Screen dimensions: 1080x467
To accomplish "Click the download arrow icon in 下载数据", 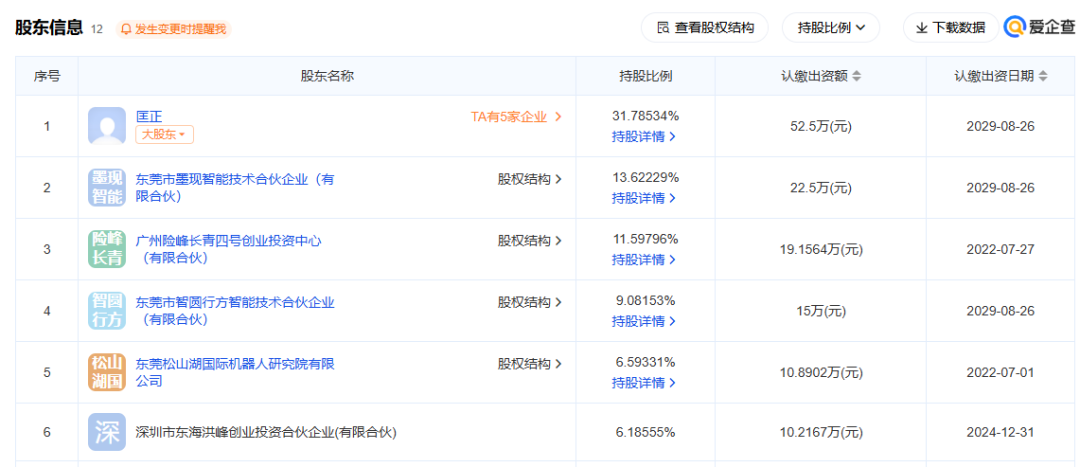I will tap(922, 28).
